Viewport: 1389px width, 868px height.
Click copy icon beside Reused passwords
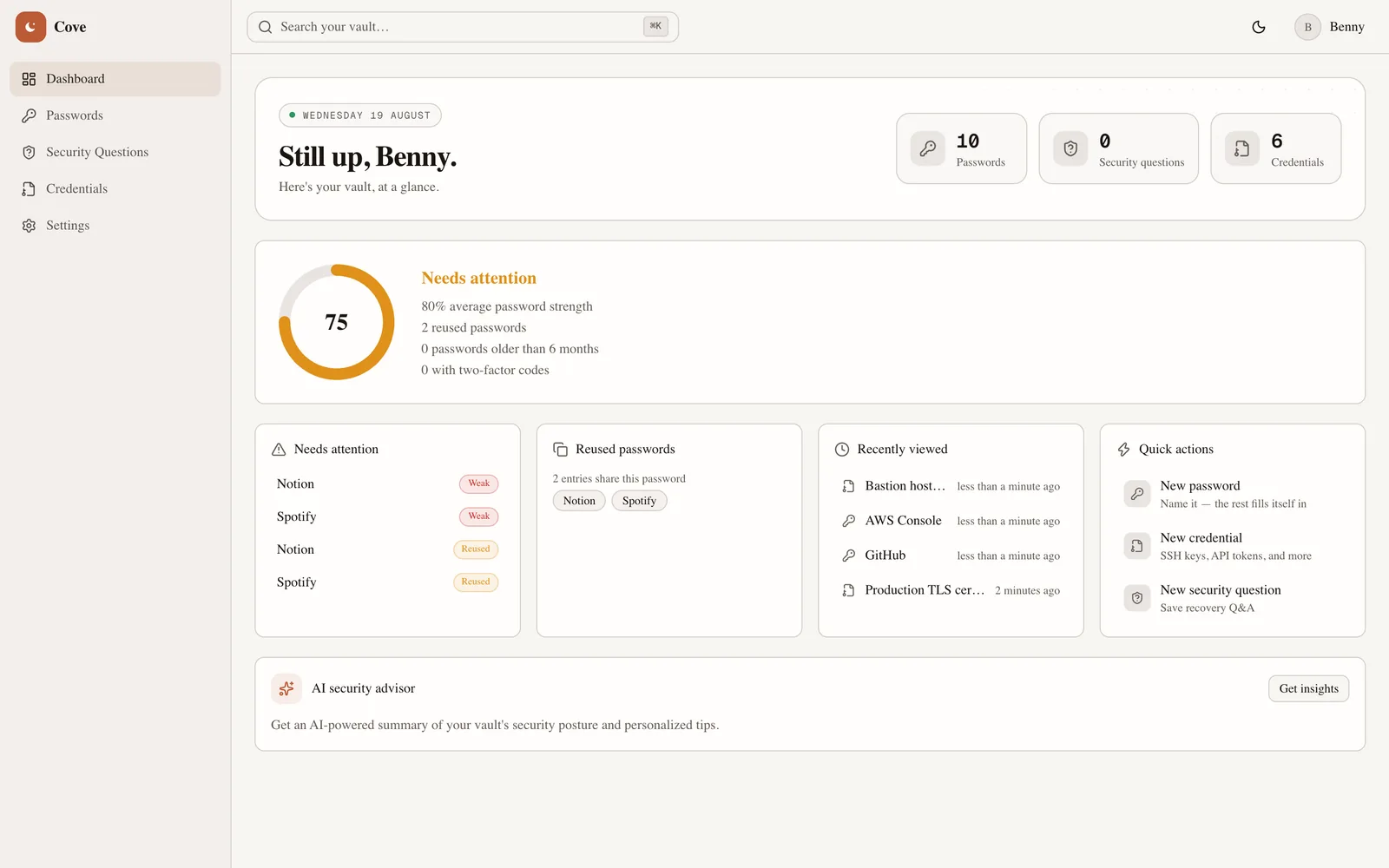561,450
